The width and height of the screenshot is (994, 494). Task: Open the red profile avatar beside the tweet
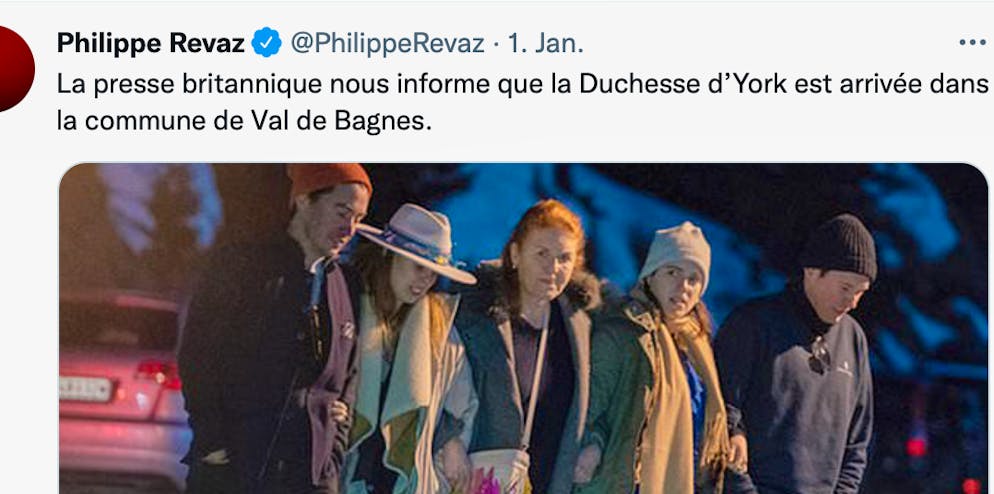[x=16, y=68]
